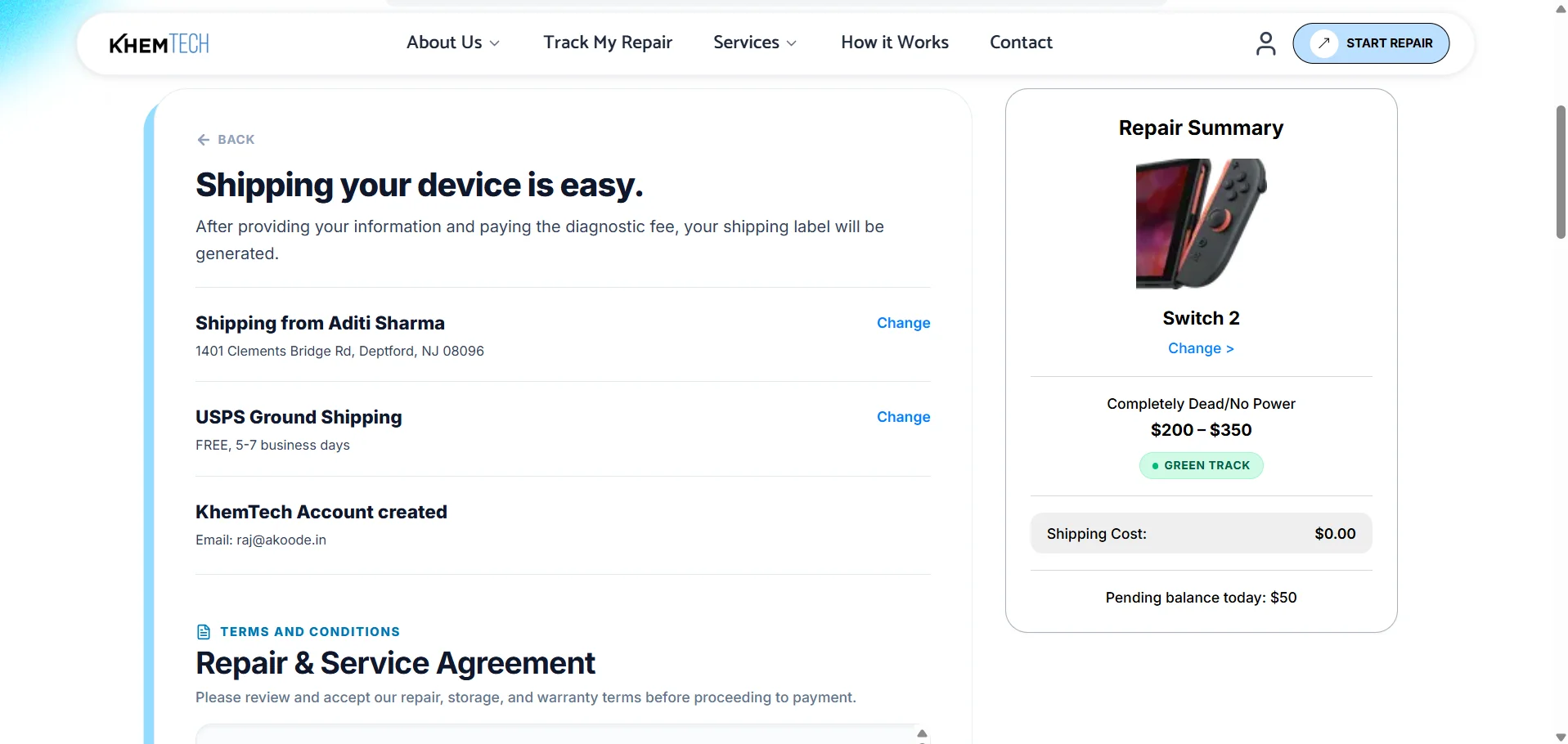This screenshot has height=744, width=1568.
Task: Click the 'Repair Summary' heading
Action: [x=1201, y=128]
